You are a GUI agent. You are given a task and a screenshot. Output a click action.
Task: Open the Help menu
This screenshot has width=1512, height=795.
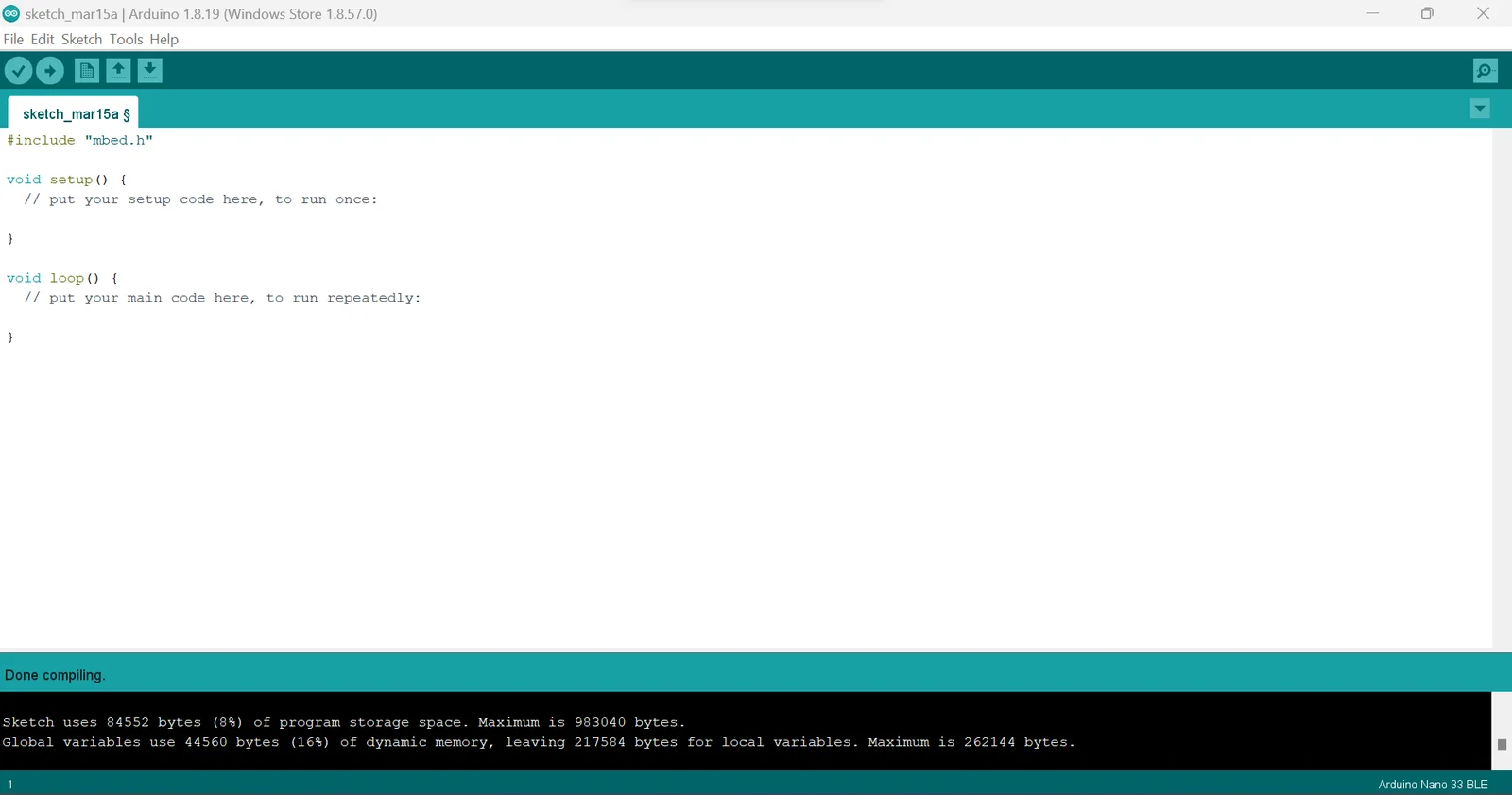[x=163, y=39]
